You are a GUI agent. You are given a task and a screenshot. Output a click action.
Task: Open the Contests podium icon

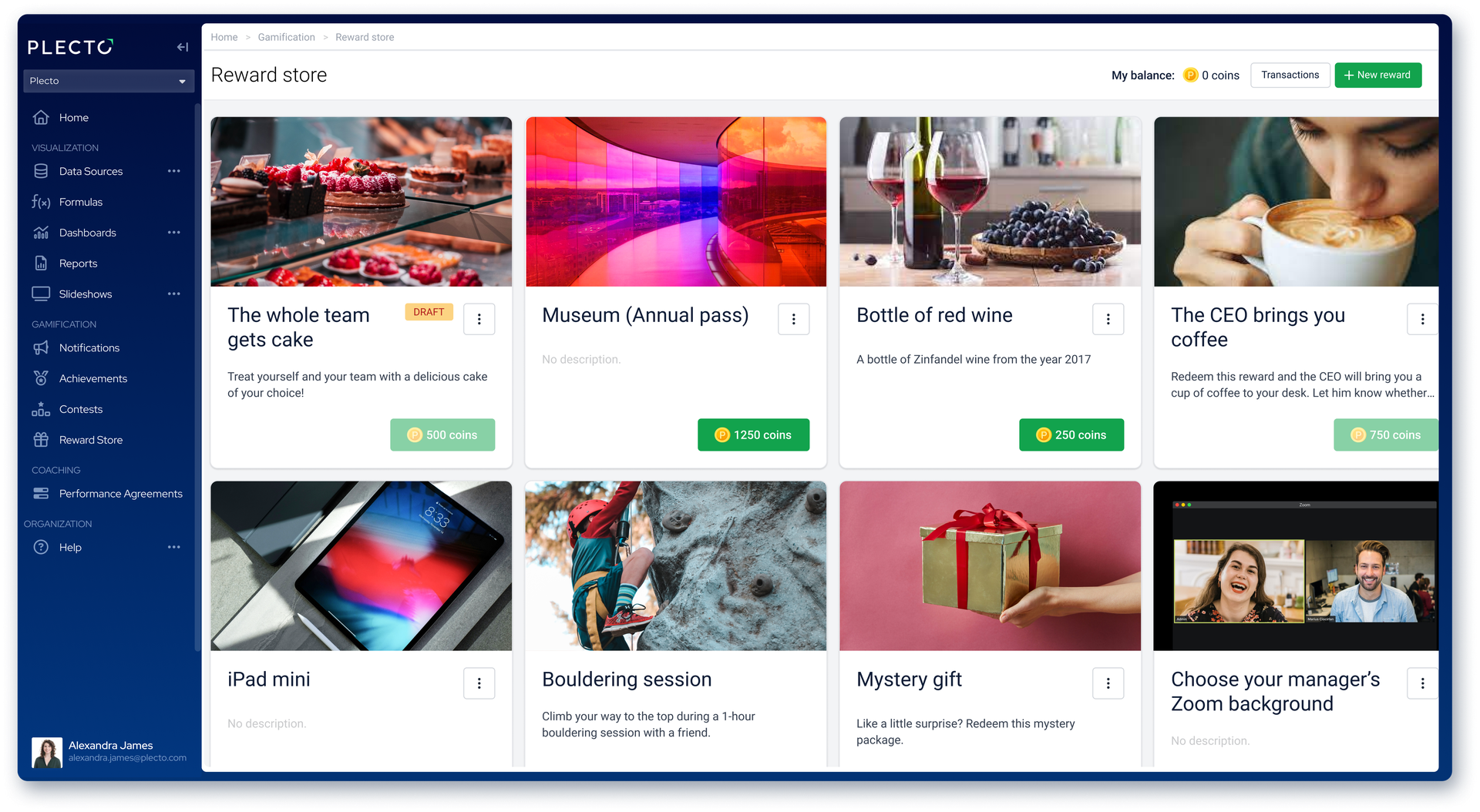click(41, 409)
